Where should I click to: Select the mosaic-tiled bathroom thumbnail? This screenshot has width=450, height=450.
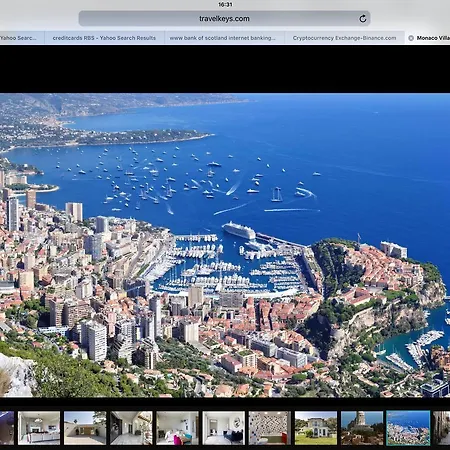pos(270,428)
